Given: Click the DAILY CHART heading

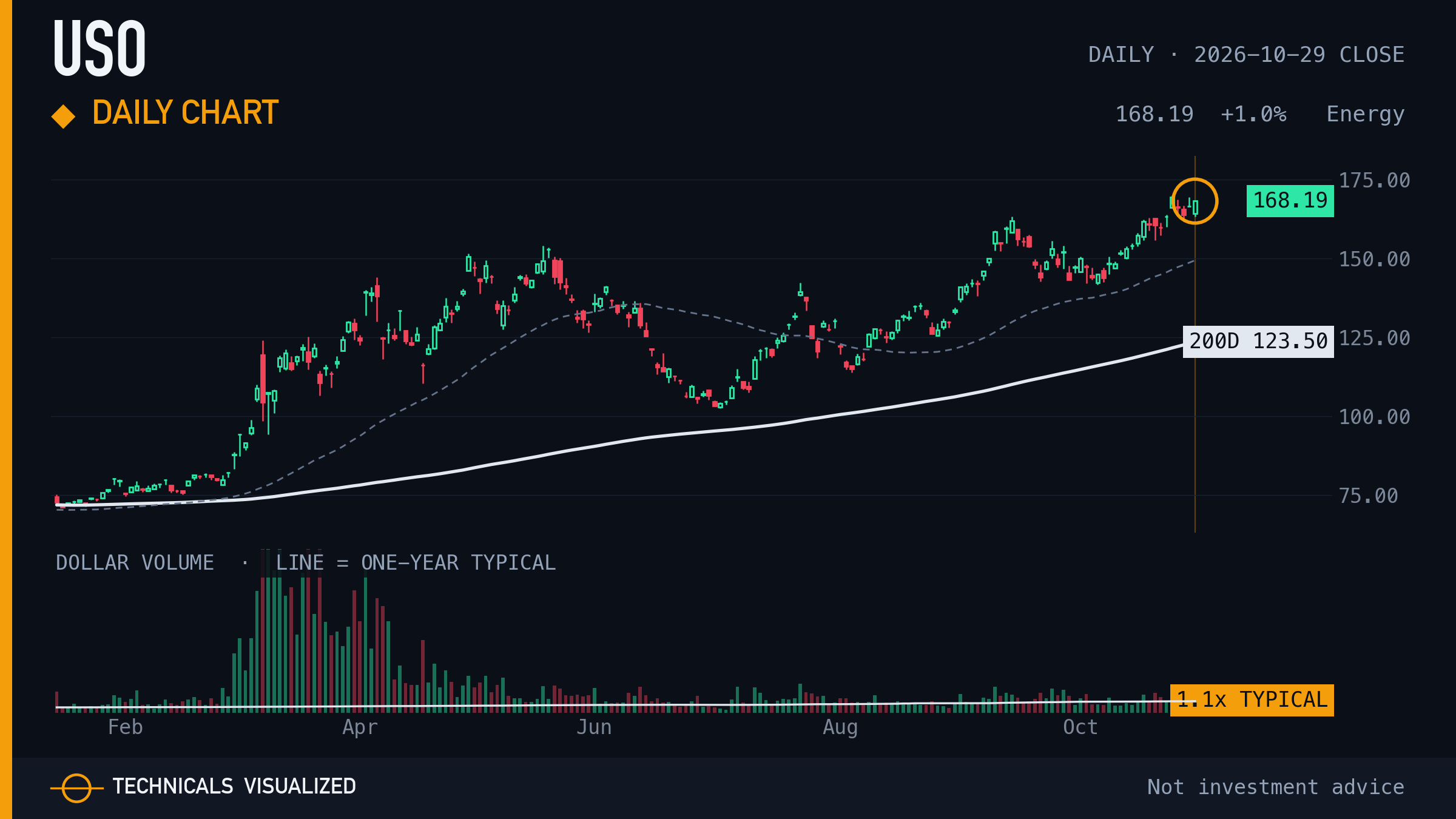Looking at the screenshot, I should point(185,113).
